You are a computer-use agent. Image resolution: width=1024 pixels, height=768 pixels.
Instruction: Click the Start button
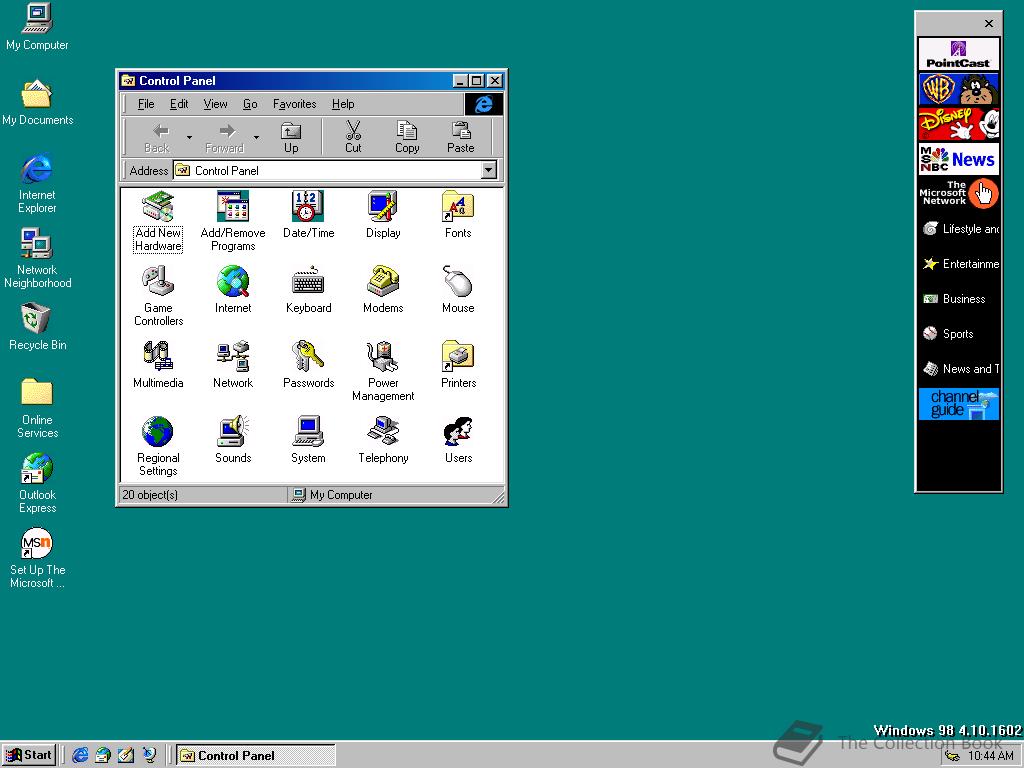coord(29,755)
